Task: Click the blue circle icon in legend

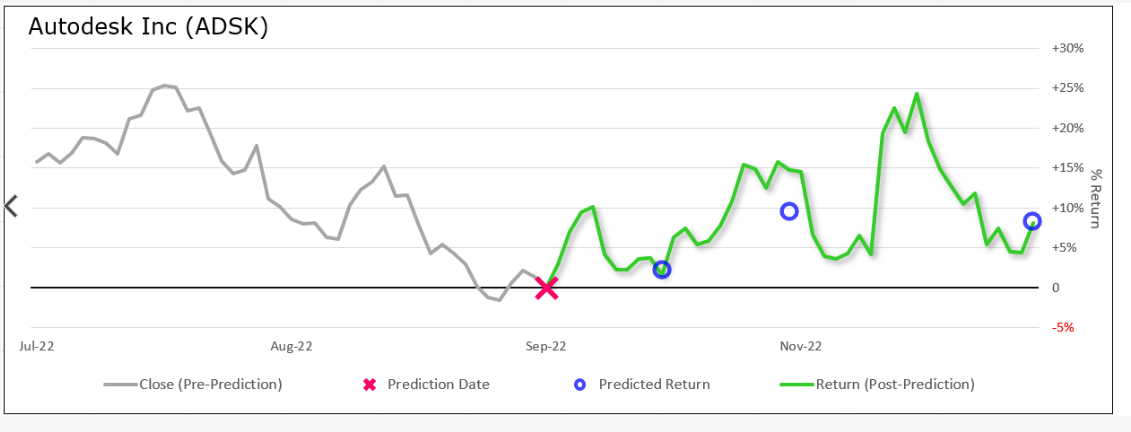Action: point(580,384)
